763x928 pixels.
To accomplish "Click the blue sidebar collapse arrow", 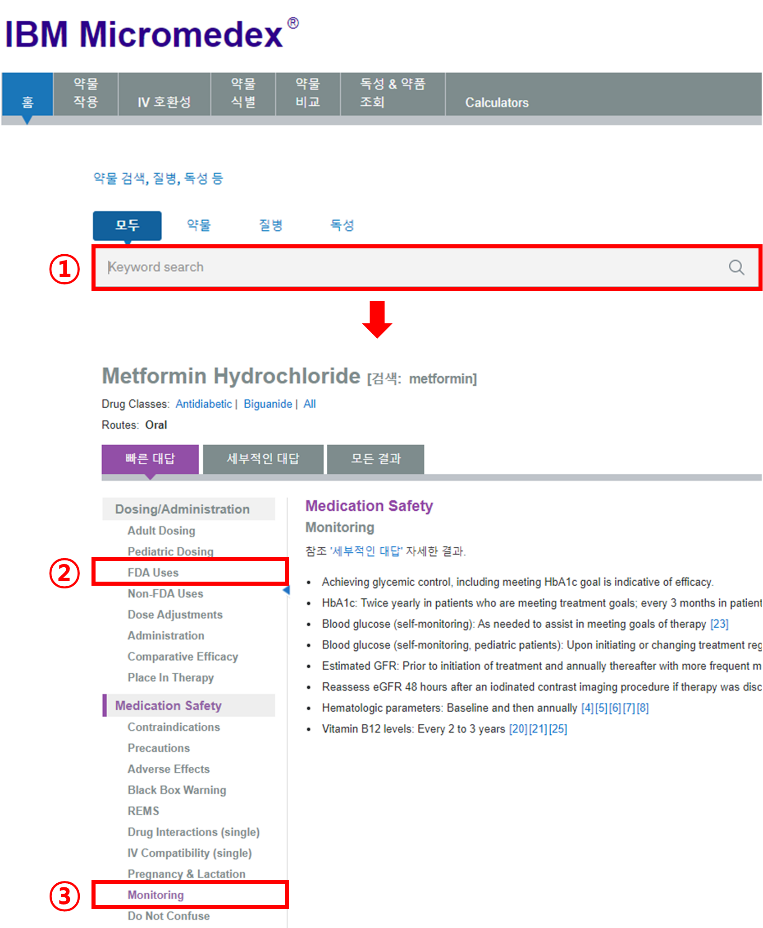I will tap(285, 590).
